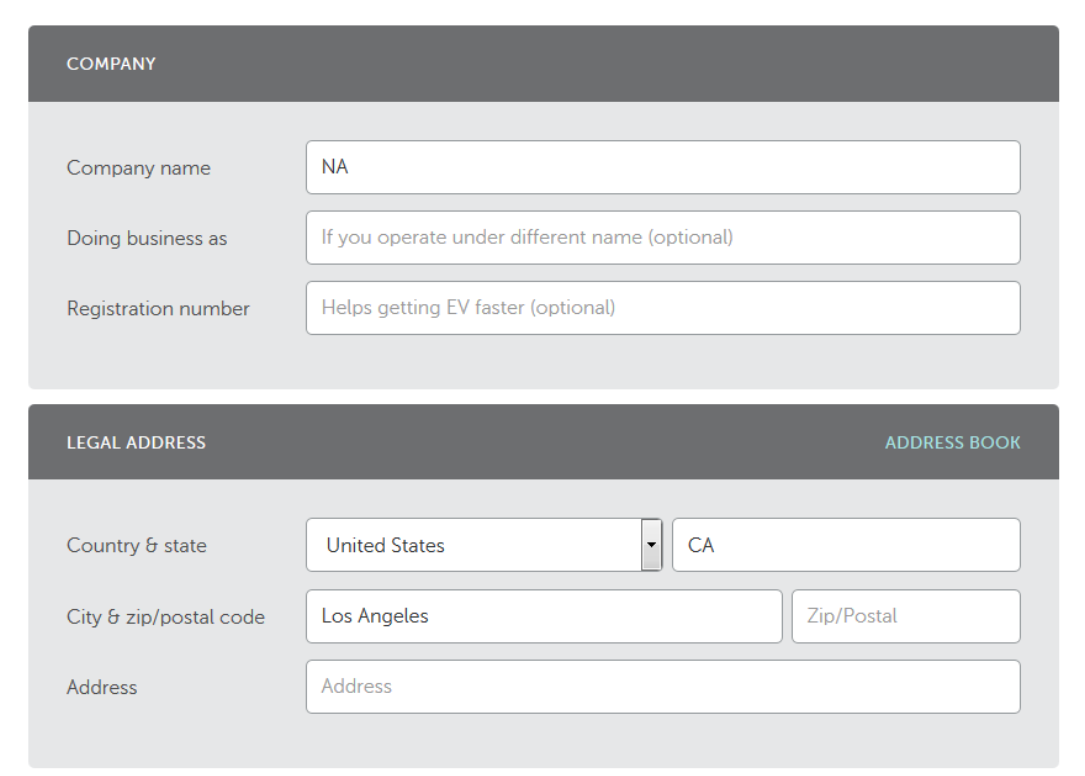Click the LEGAL ADDRESS section header text

click(x=136, y=442)
